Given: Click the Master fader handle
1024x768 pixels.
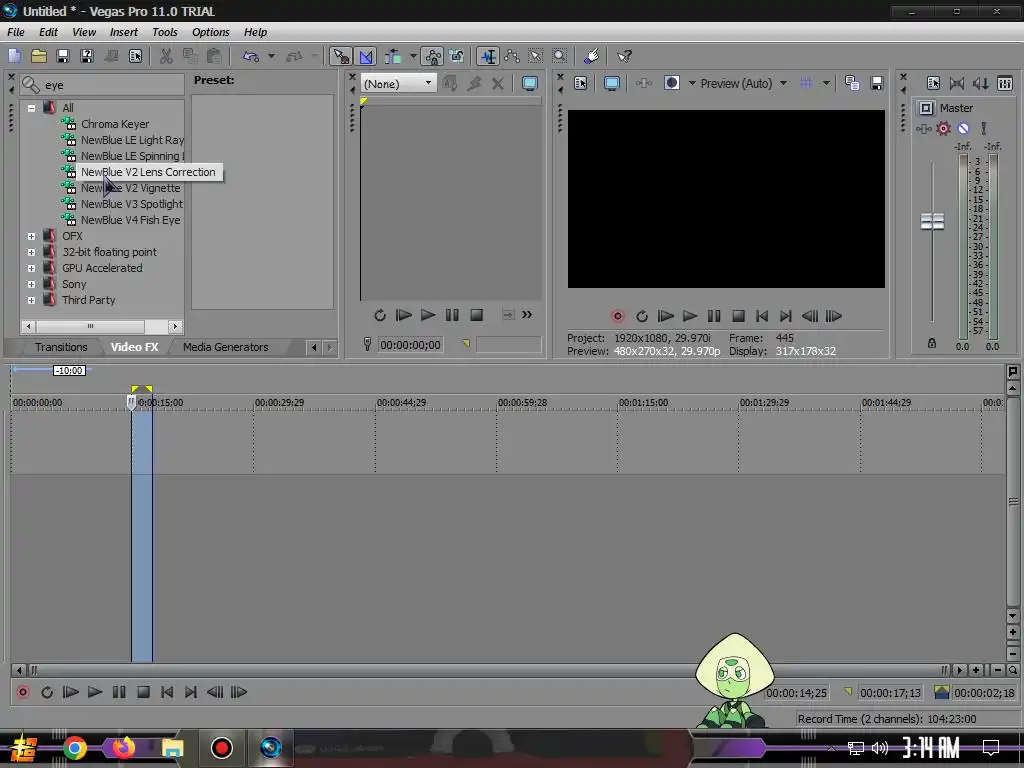Looking at the screenshot, I should pos(932,221).
